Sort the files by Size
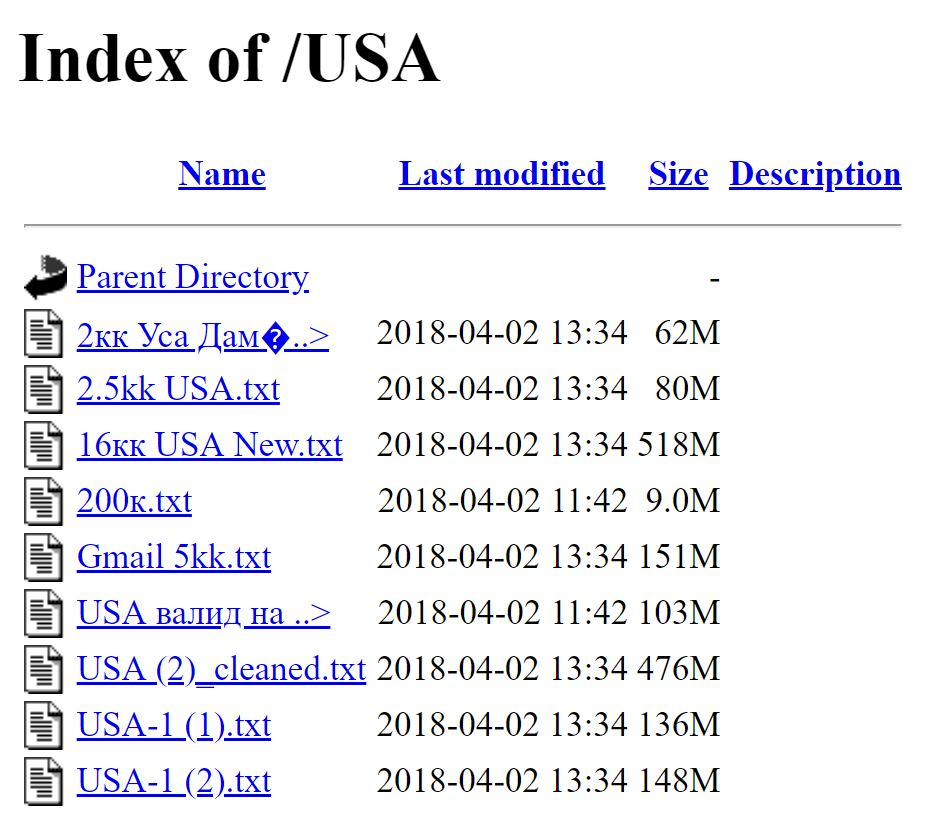 click(x=677, y=174)
